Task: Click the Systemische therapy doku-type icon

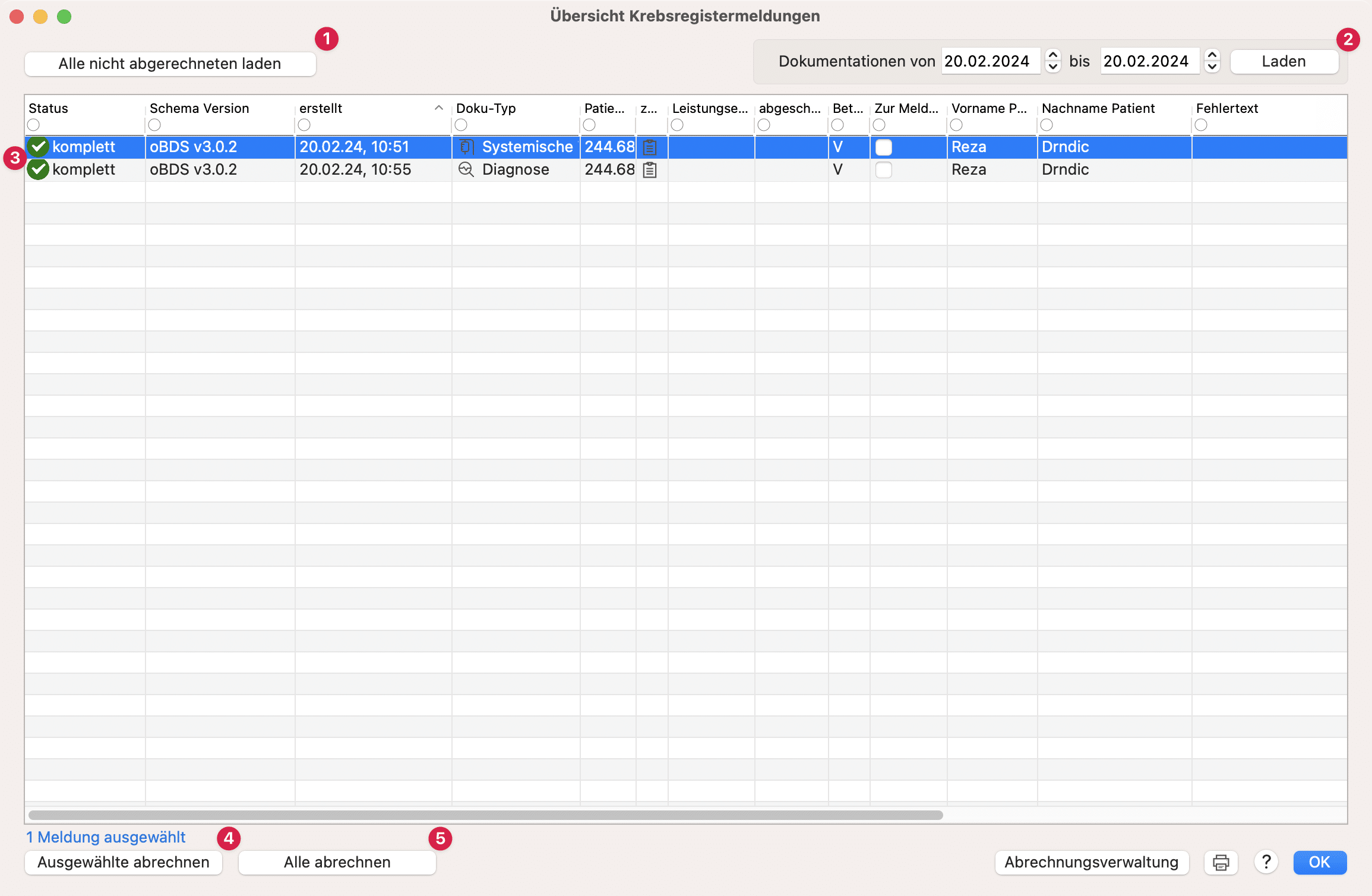Action: (466, 147)
